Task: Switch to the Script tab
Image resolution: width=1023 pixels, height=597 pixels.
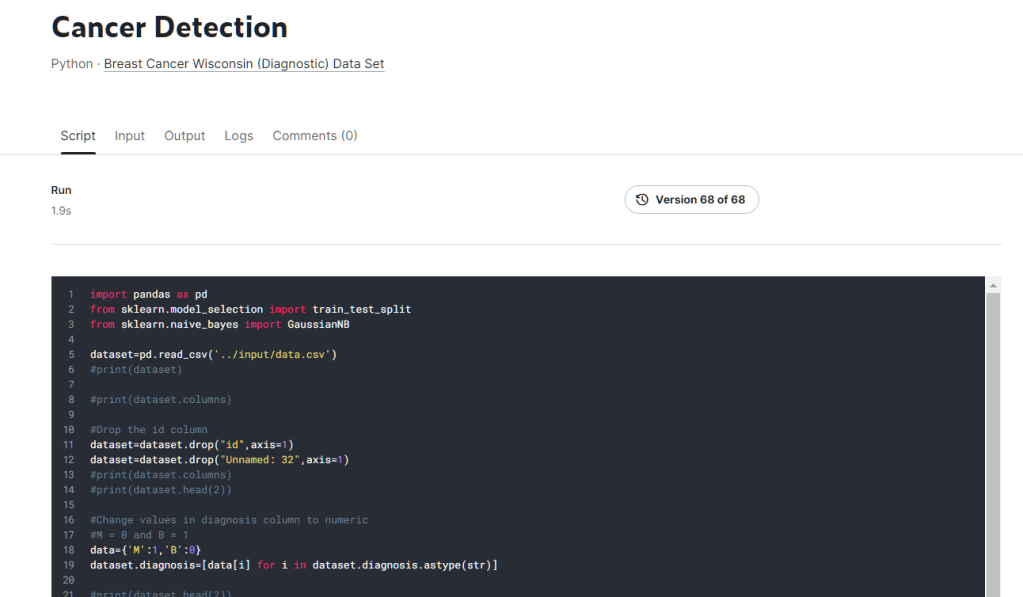Action: coord(78,136)
